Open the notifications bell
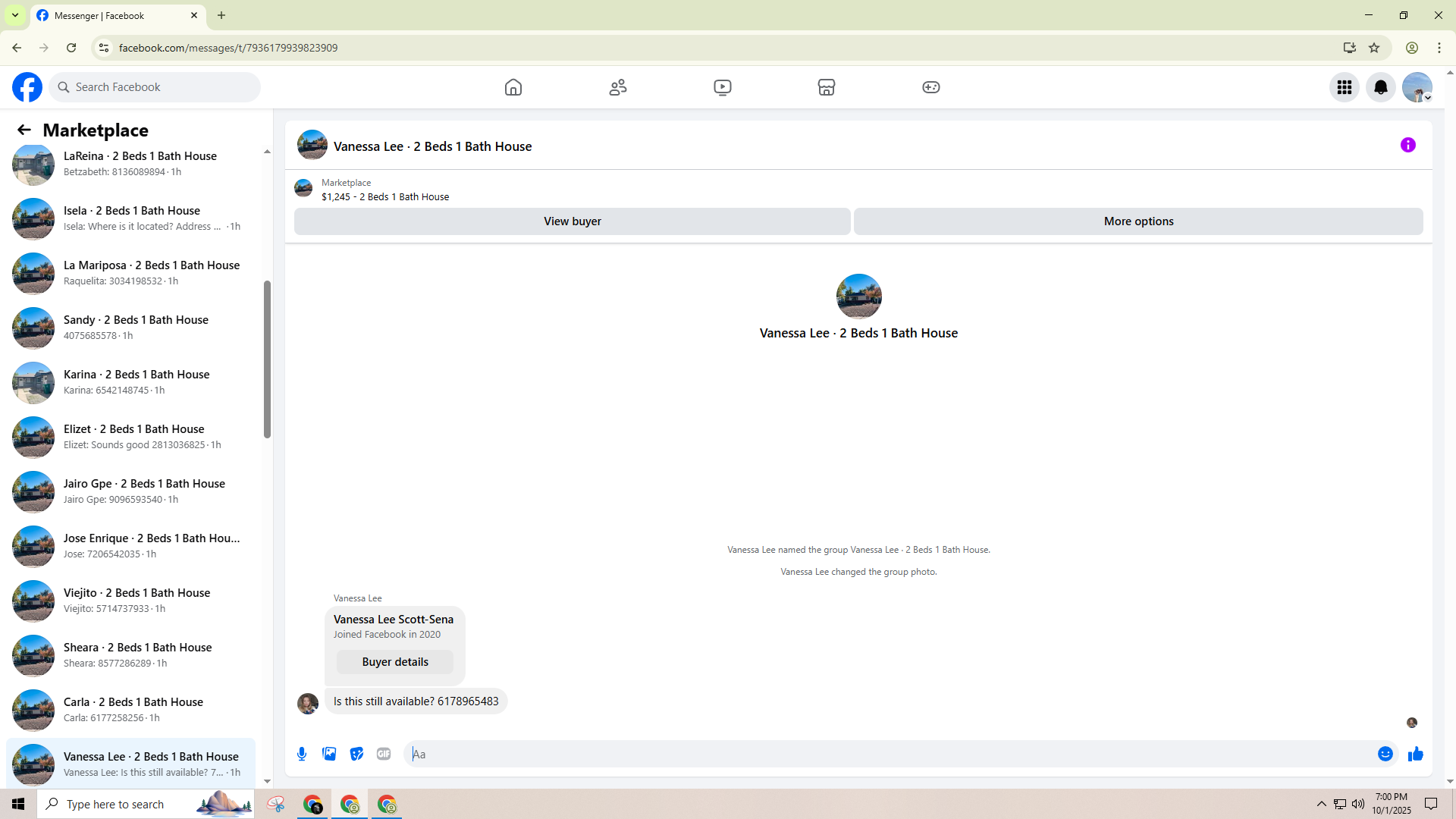The width and height of the screenshot is (1456, 819). [x=1381, y=87]
